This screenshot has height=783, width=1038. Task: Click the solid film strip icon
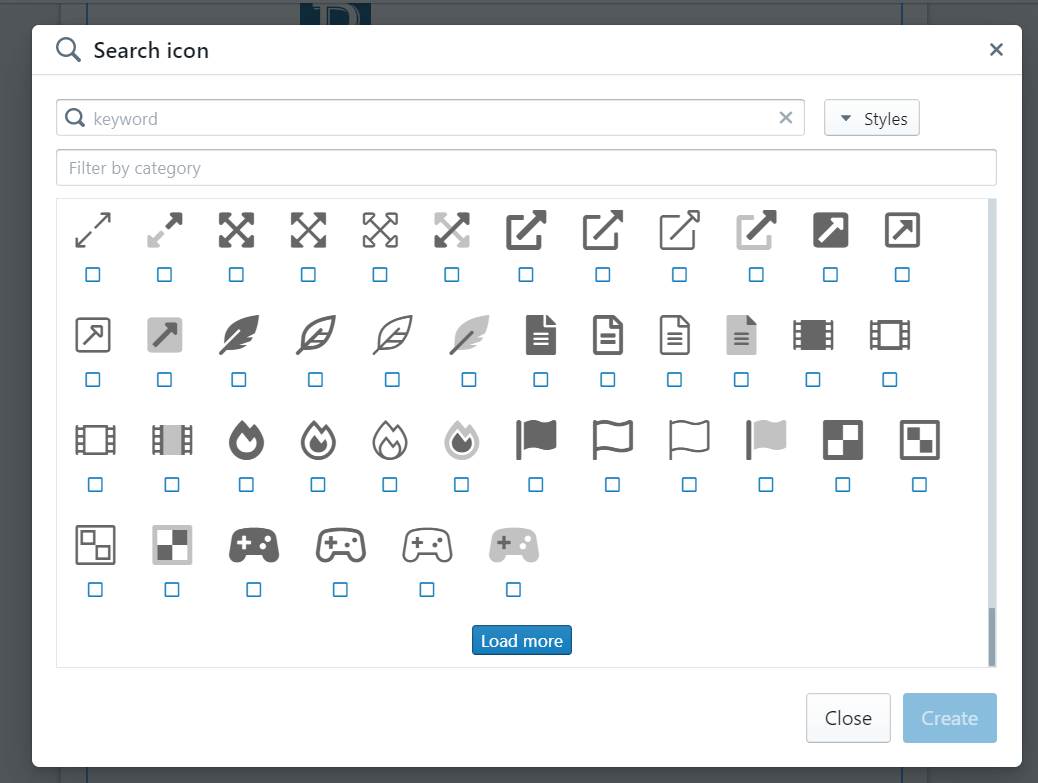[813, 335]
